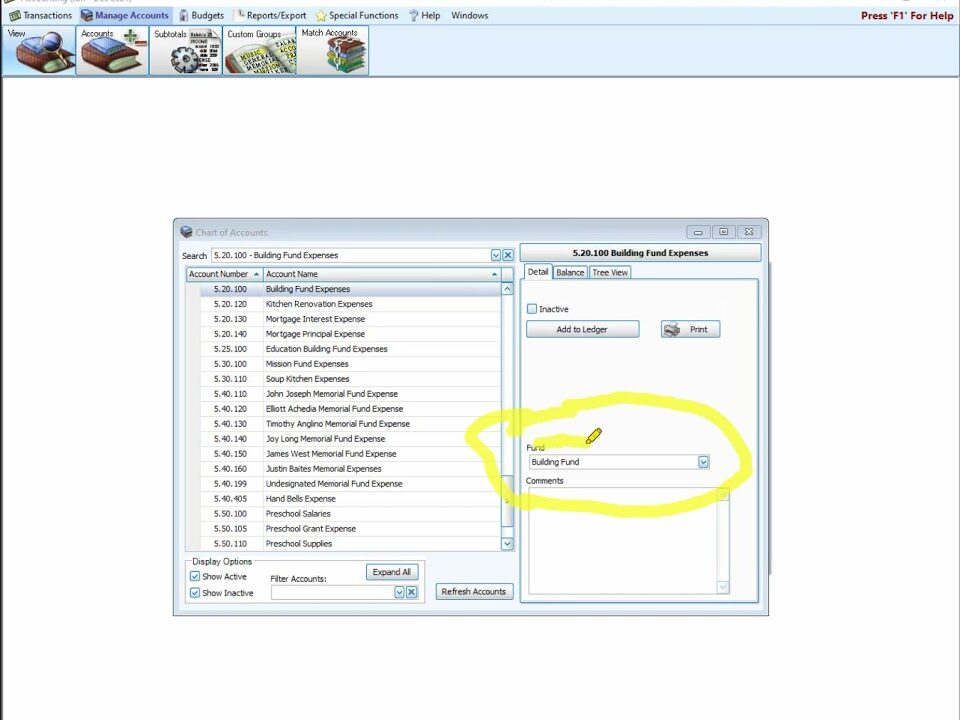The height and width of the screenshot is (720, 960).
Task: Open the Match Accounts toolbar icon
Action: coord(332,51)
